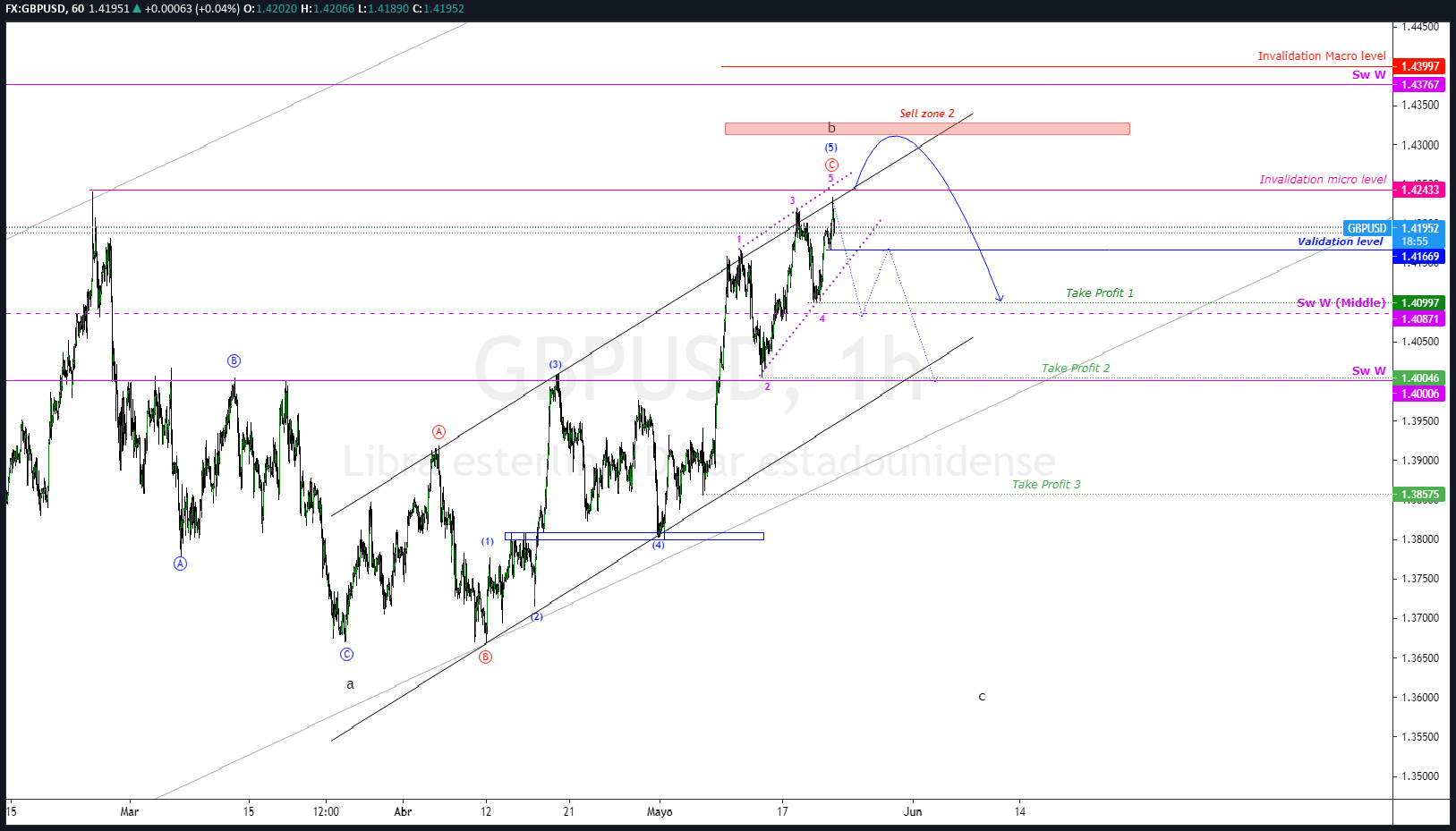This screenshot has width=1456, height=831.
Task: Click the GBPUSD current price tag
Action: (1367, 228)
